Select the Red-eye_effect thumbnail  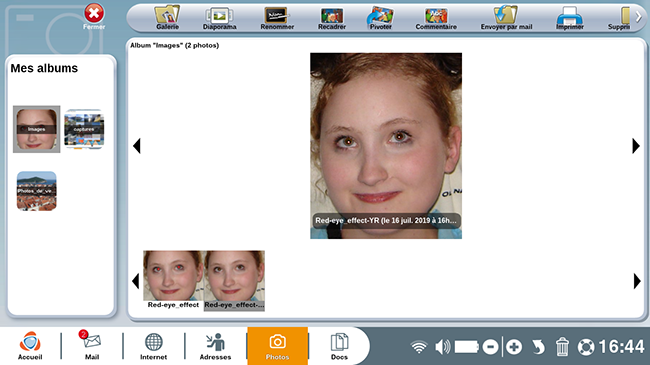point(173,280)
